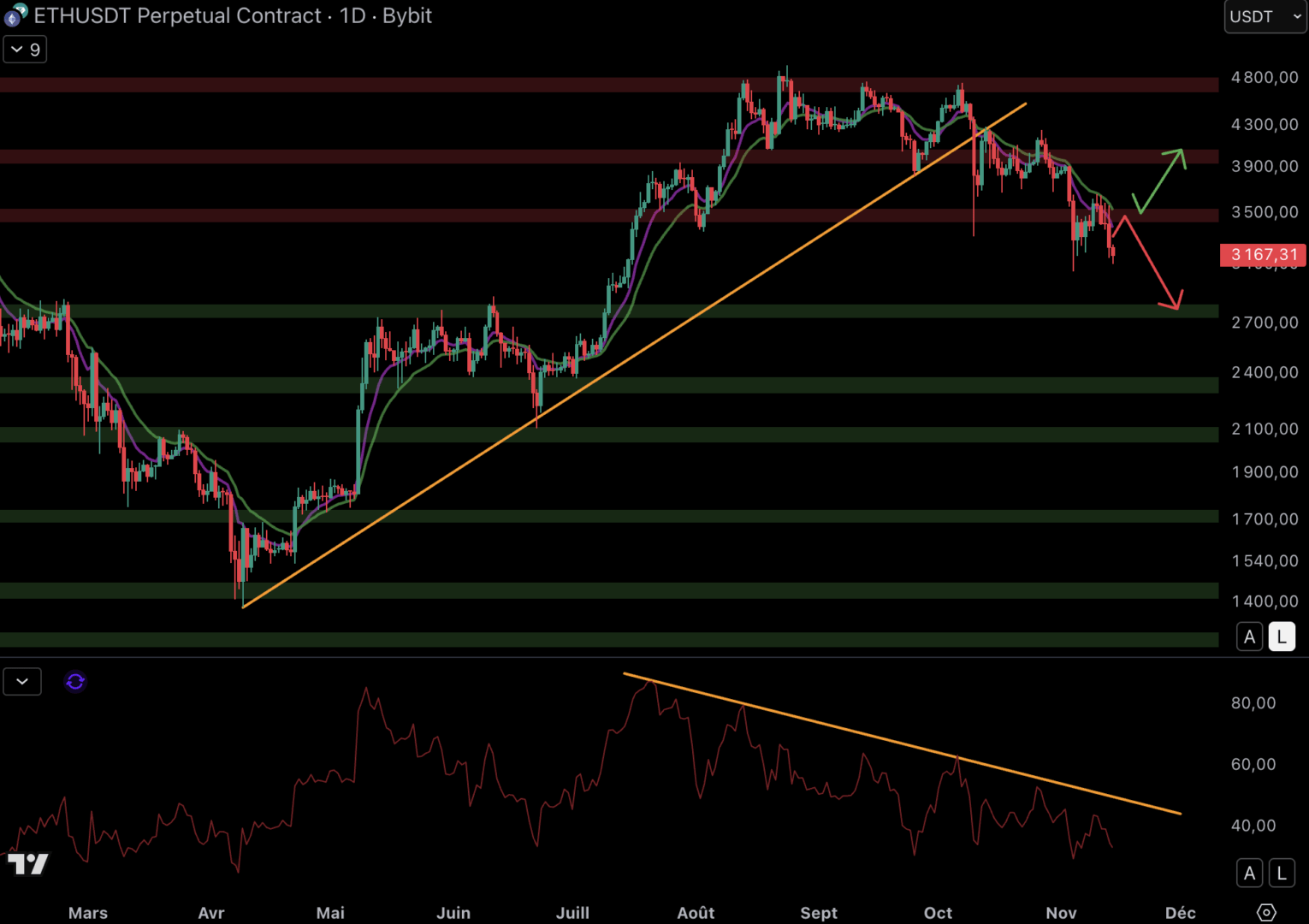Screen dimensions: 1309x924
Task: Select the Sept label on the time axis
Action: coord(819,913)
